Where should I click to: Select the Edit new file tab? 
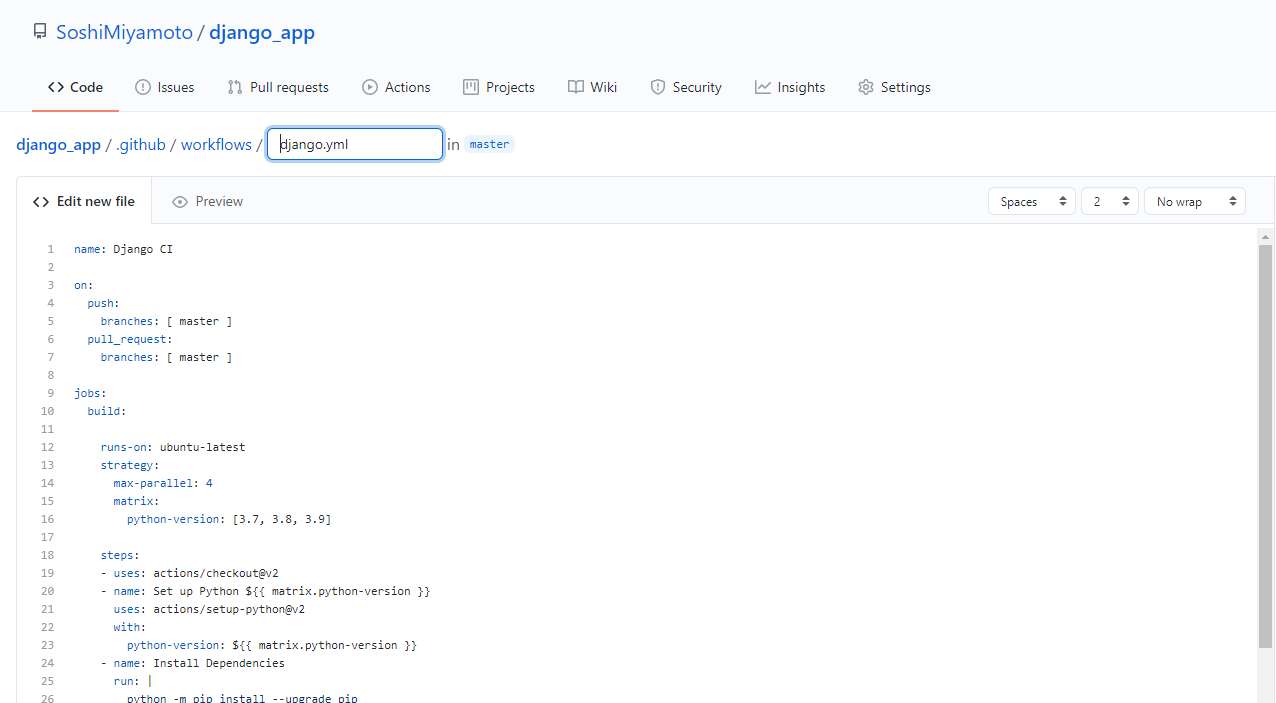pyautogui.click(x=84, y=201)
